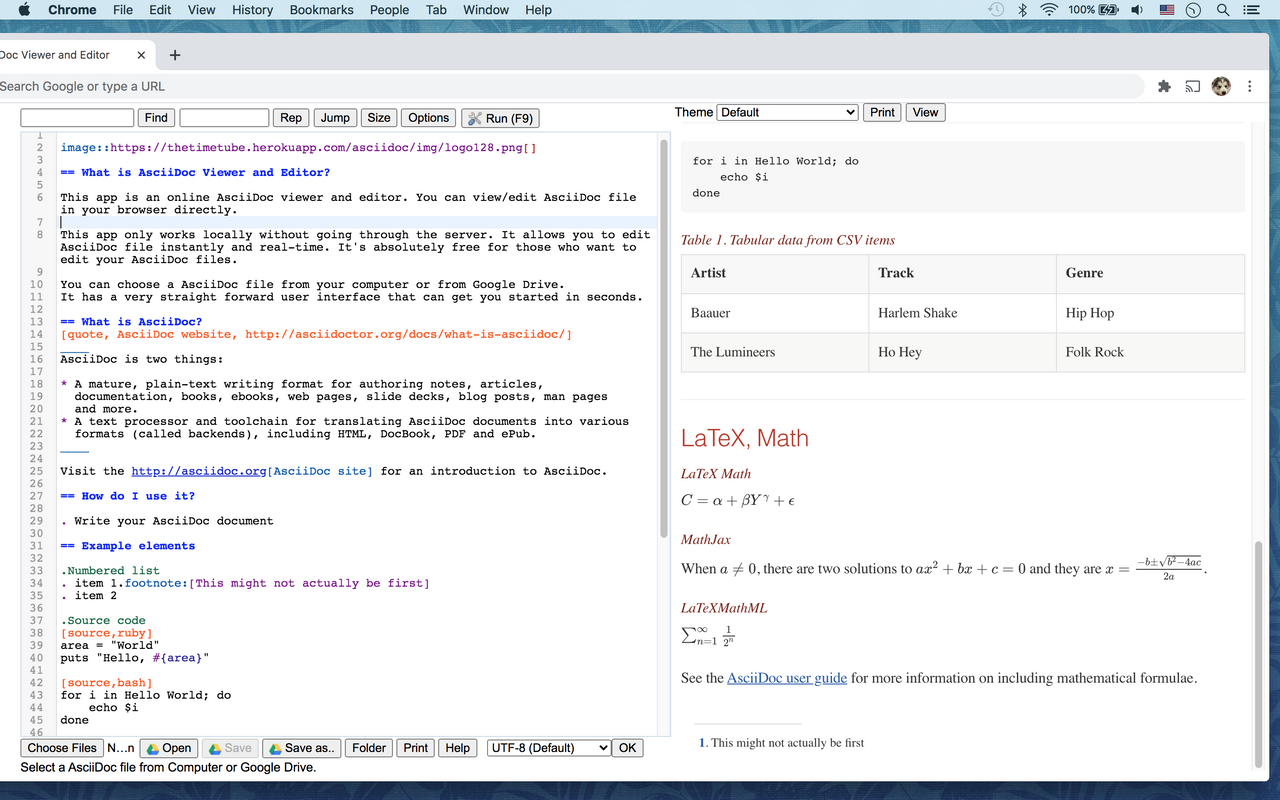Click Choose Files button
This screenshot has width=1280, height=800.
(x=62, y=748)
